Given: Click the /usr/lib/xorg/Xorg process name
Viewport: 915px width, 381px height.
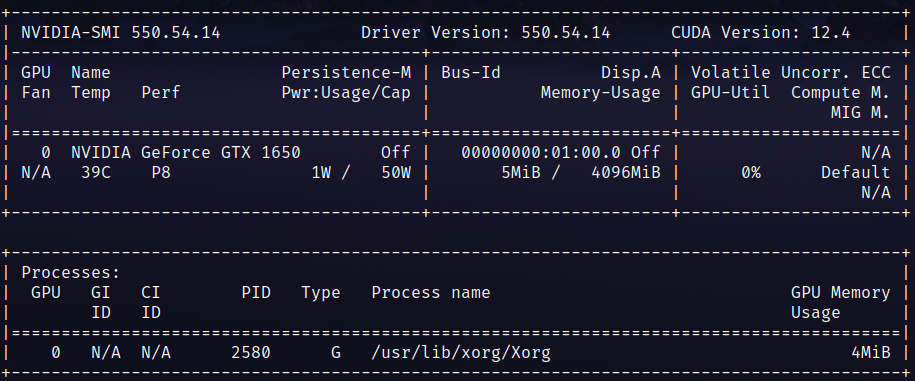Looking at the screenshot, I should point(461,353).
